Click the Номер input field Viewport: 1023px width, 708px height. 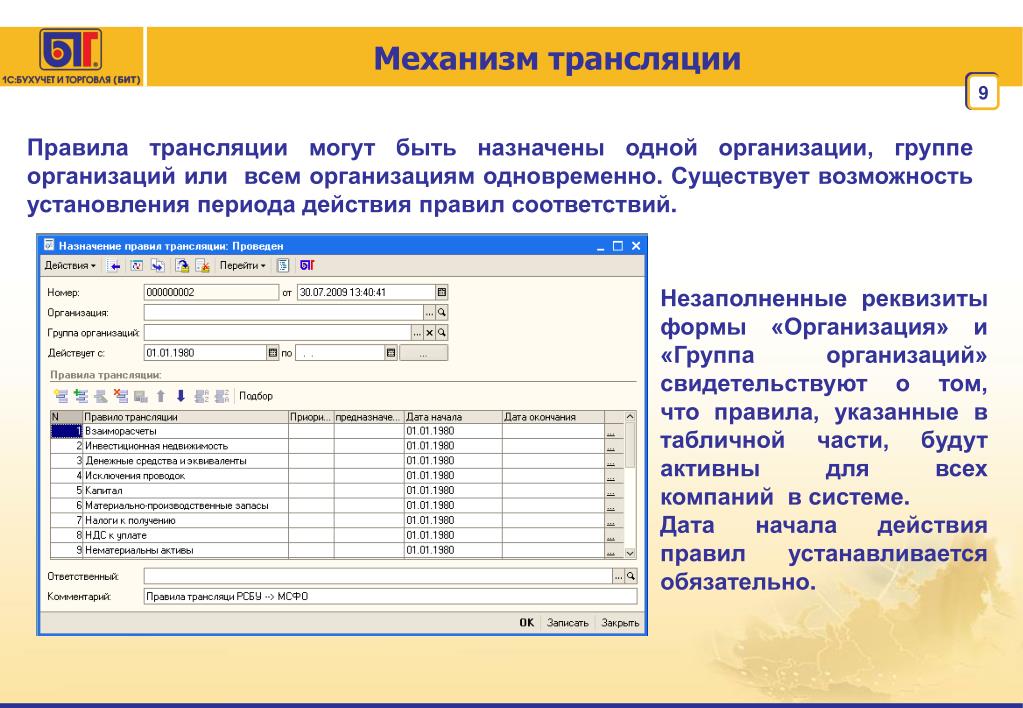point(211,292)
